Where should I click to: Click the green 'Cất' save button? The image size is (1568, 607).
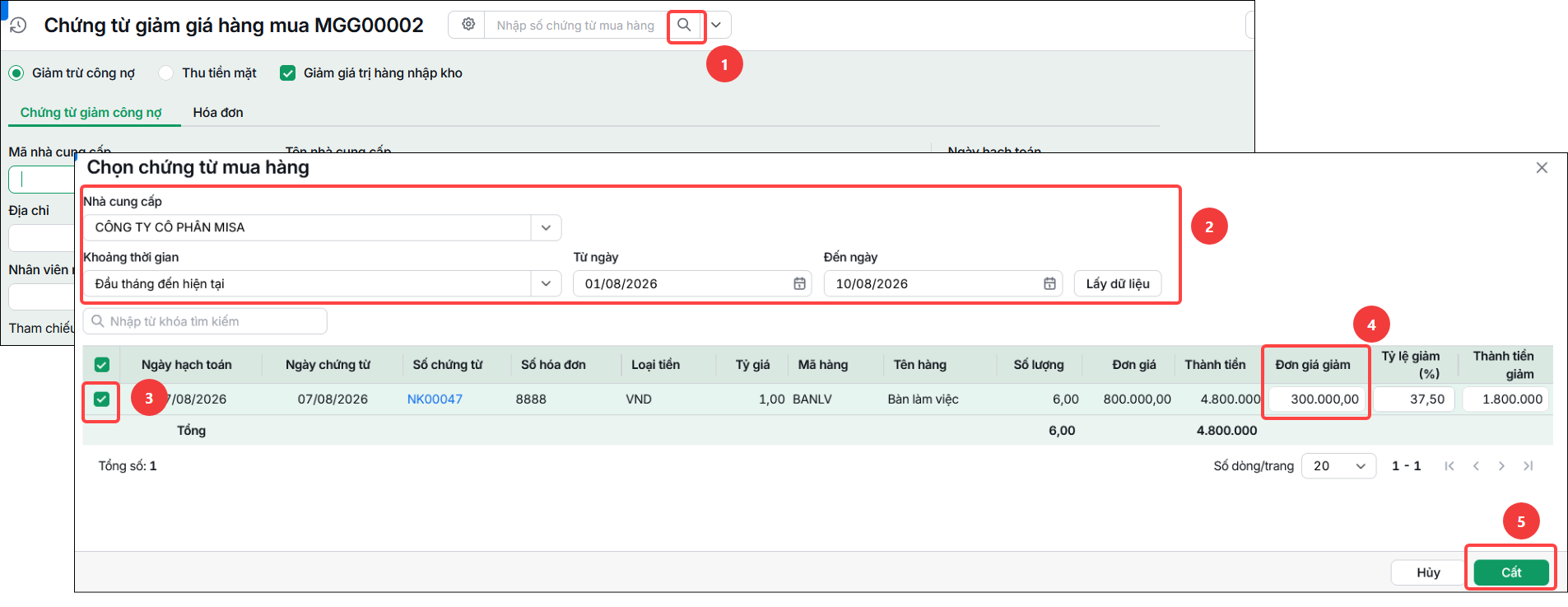[x=1511, y=572]
